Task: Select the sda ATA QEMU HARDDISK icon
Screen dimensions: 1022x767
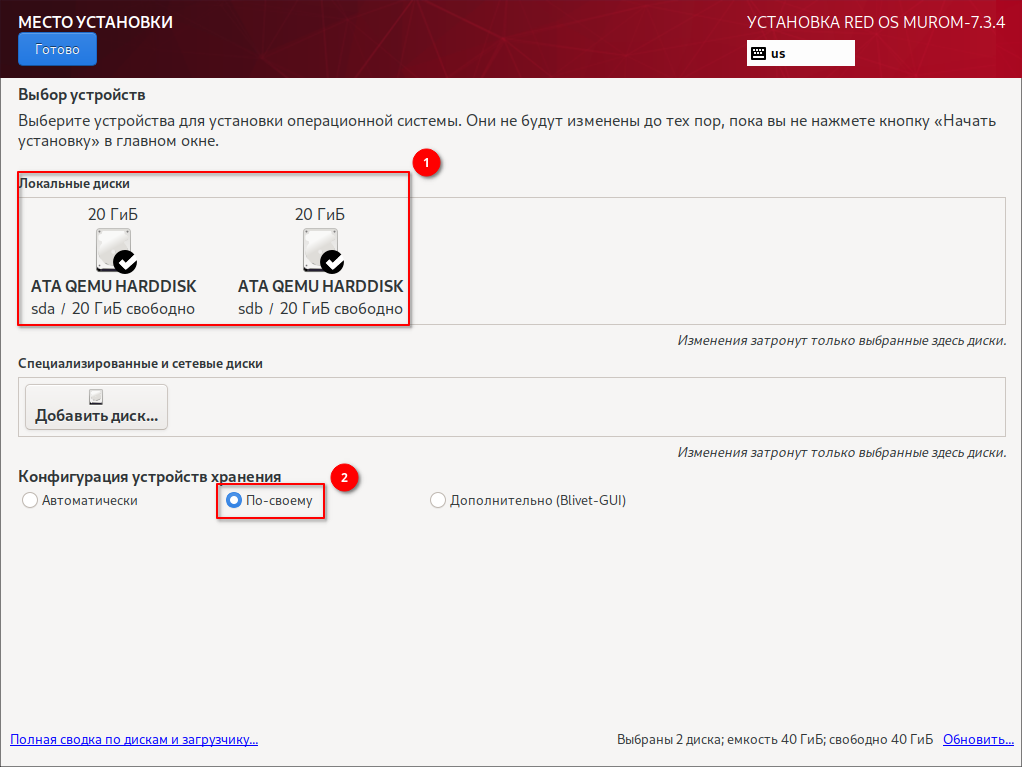Action: point(115,250)
